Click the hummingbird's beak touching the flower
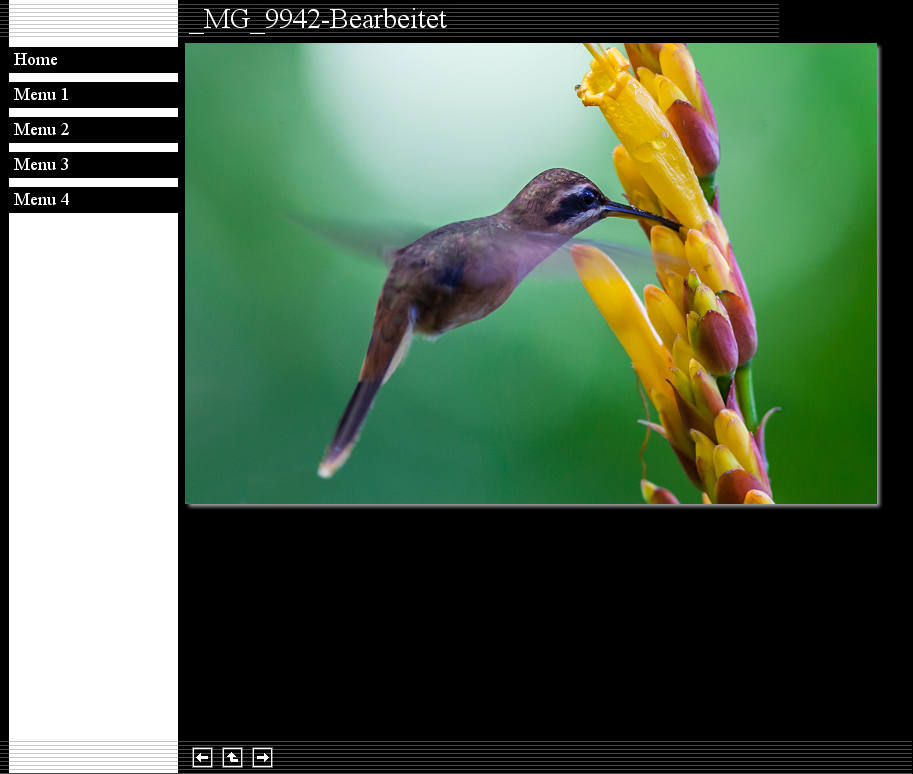 (x=640, y=214)
